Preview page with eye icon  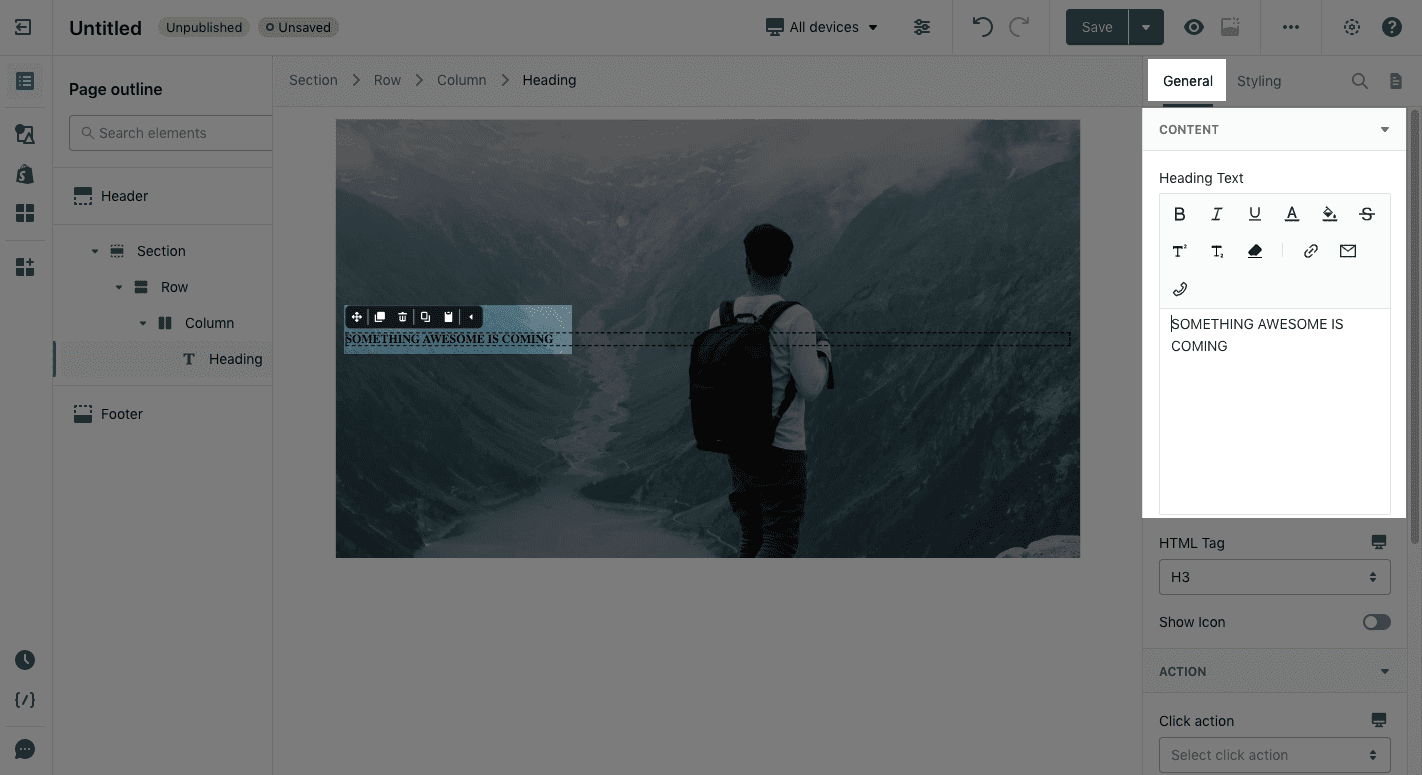pos(1194,27)
